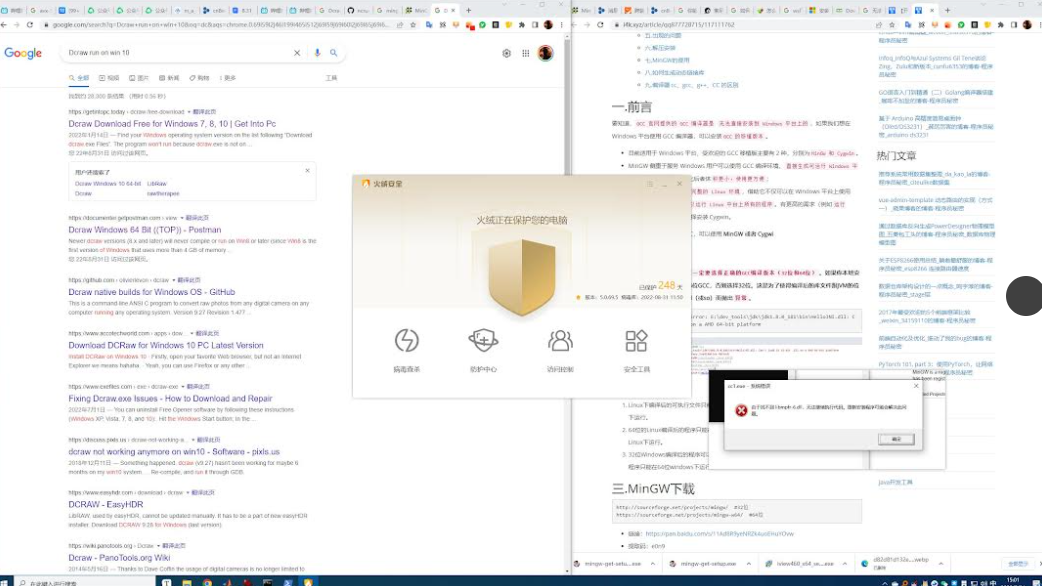Open the More search filters menu
This screenshot has height=586, width=1042.
pos(227,78)
